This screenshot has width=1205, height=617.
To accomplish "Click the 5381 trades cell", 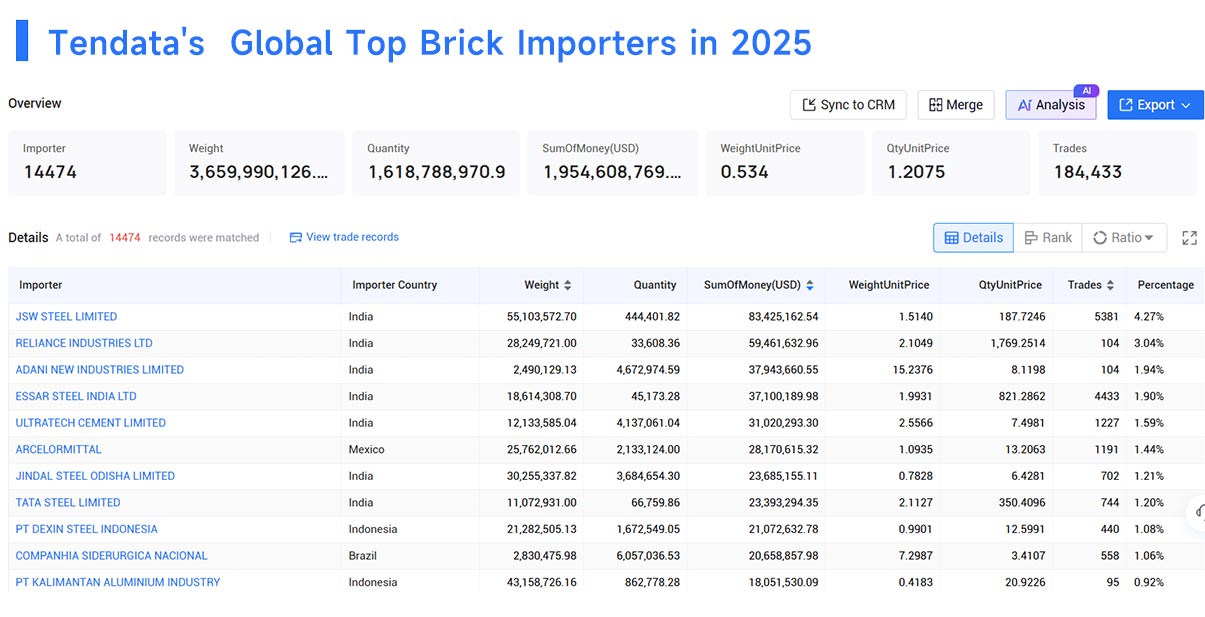I will click(1108, 316).
